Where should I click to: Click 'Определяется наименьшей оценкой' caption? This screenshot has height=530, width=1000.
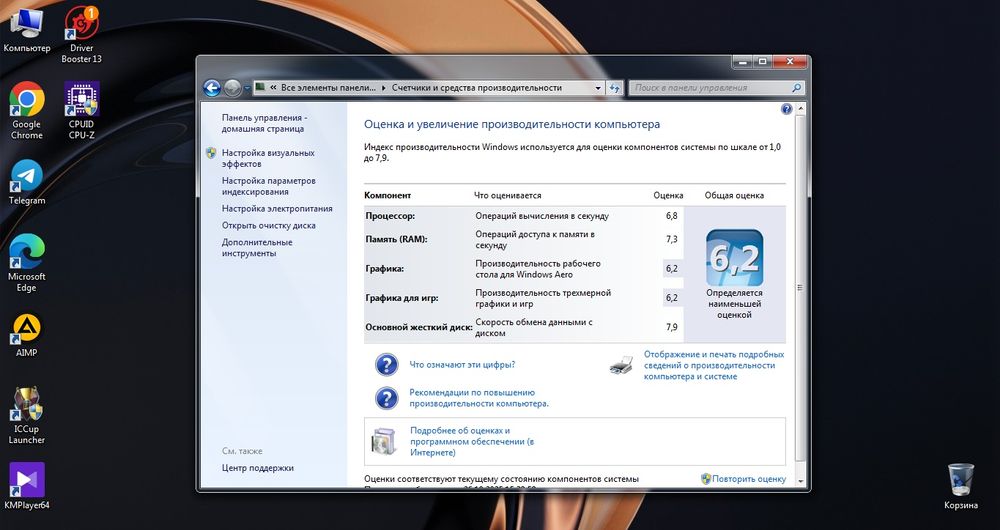pyautogui.click(x=734, y=304)
